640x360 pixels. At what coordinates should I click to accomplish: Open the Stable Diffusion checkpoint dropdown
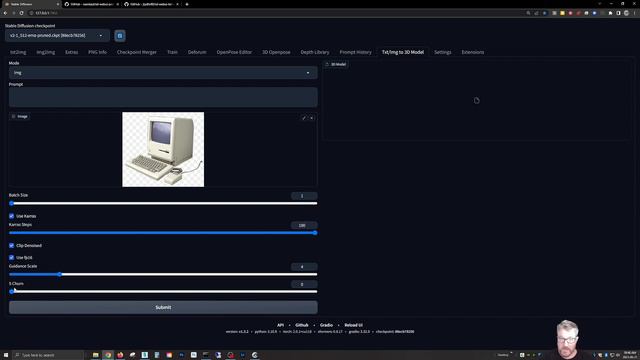pos(57,36)
